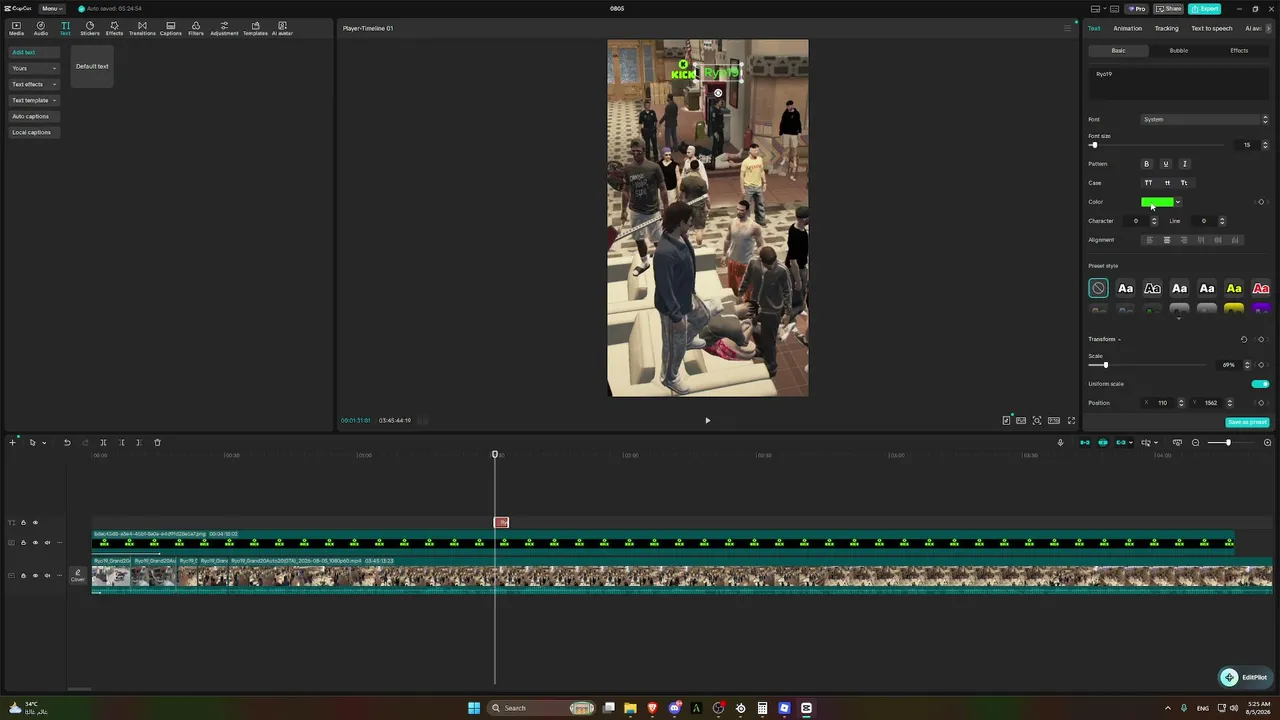The height and width of the screenshot is (720, 1280).
Task: Click the Pro upgrade button
Action: (x=1136, y=9)
